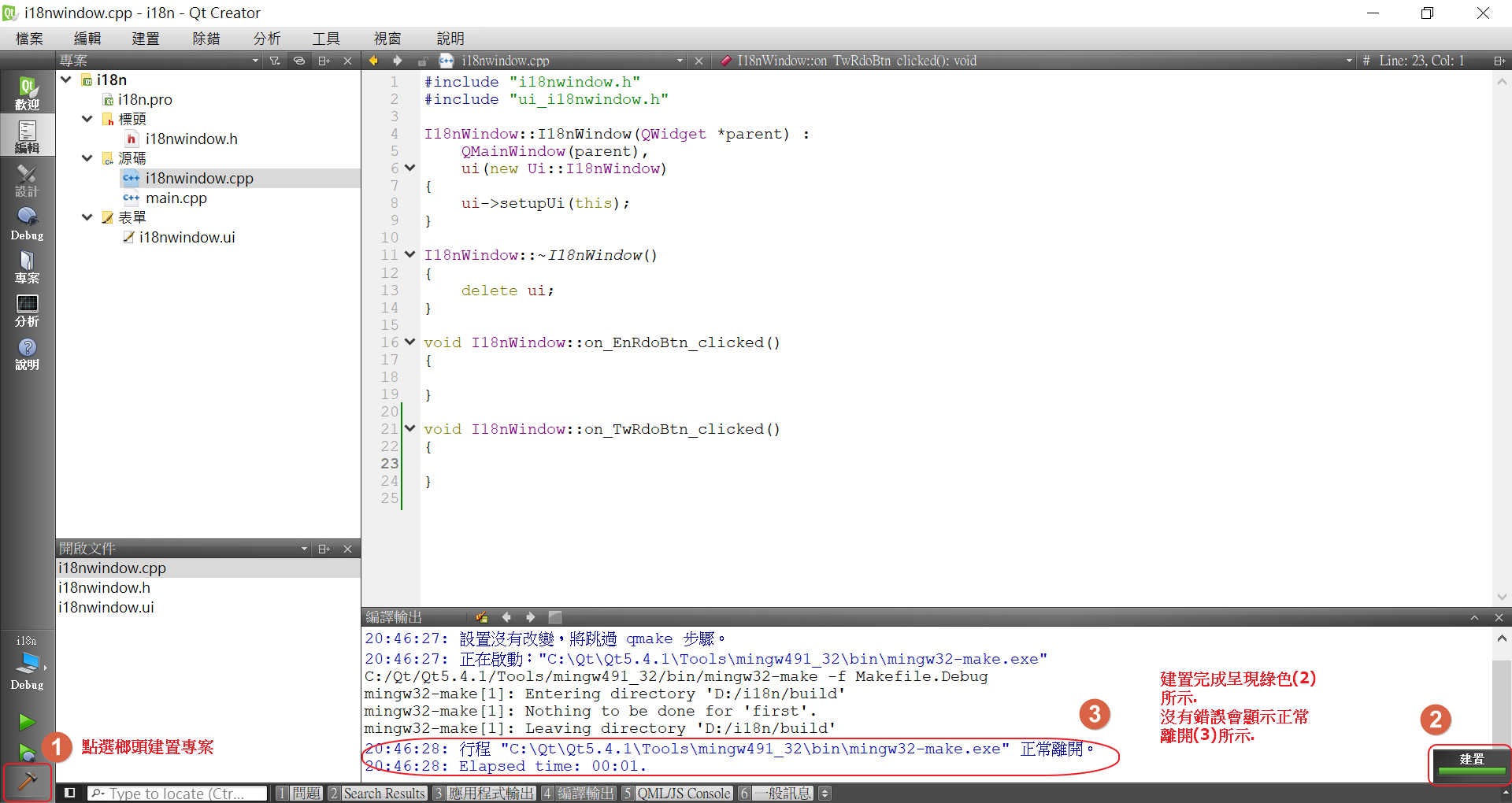This screenshot has height=803, width=1512.
Task: Open the project tree filter options
Action: (x=275, y=61)
